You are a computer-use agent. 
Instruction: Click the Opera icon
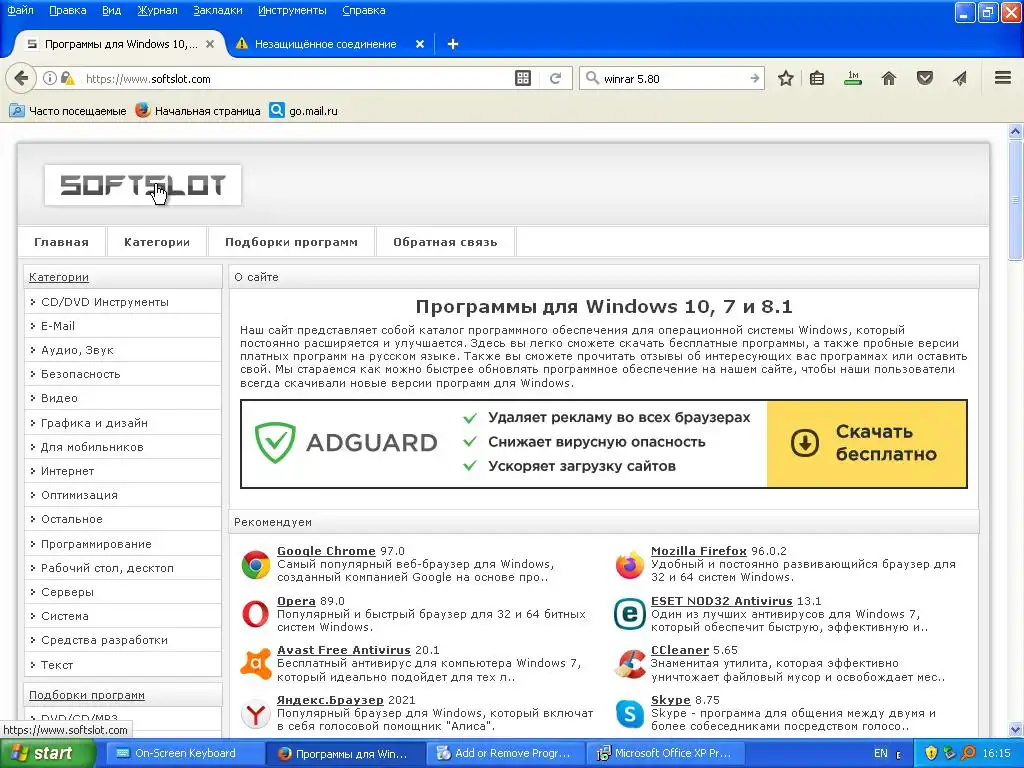click(255, 614)
